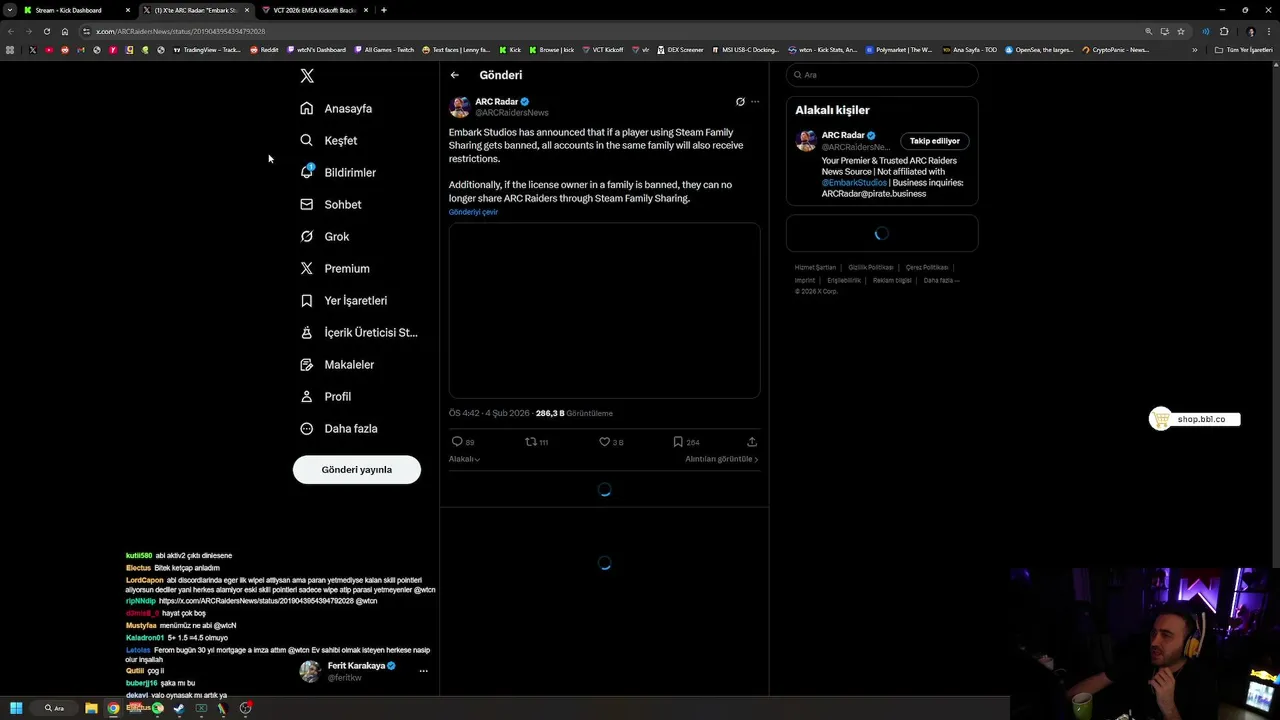Open Premium page in sidebar
1280x720 pixels.
pos(335,268)
